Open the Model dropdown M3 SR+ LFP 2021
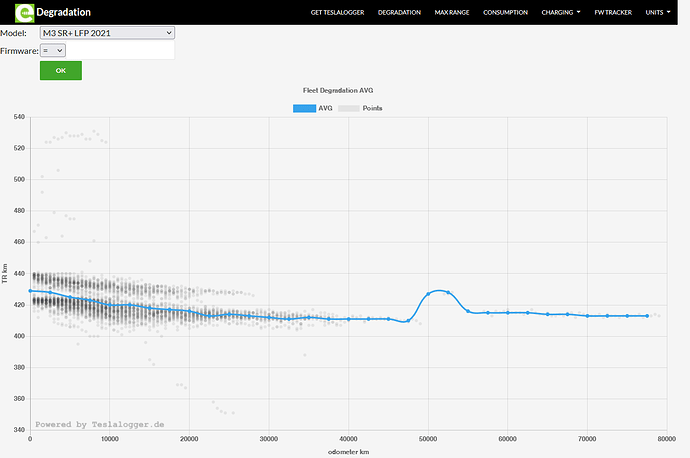690x458 pixels. (x=107, y=33)
